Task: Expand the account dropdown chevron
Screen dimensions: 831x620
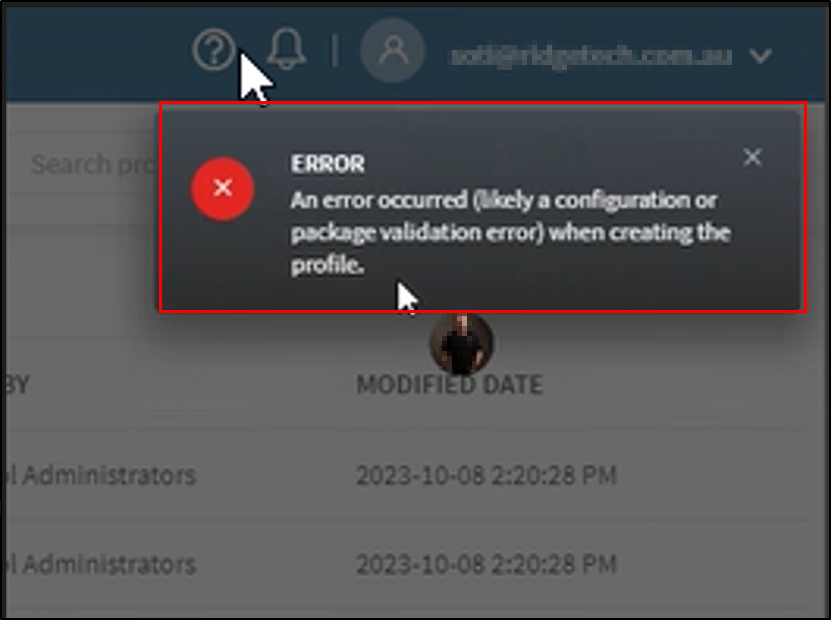Action: pos(761,56)
